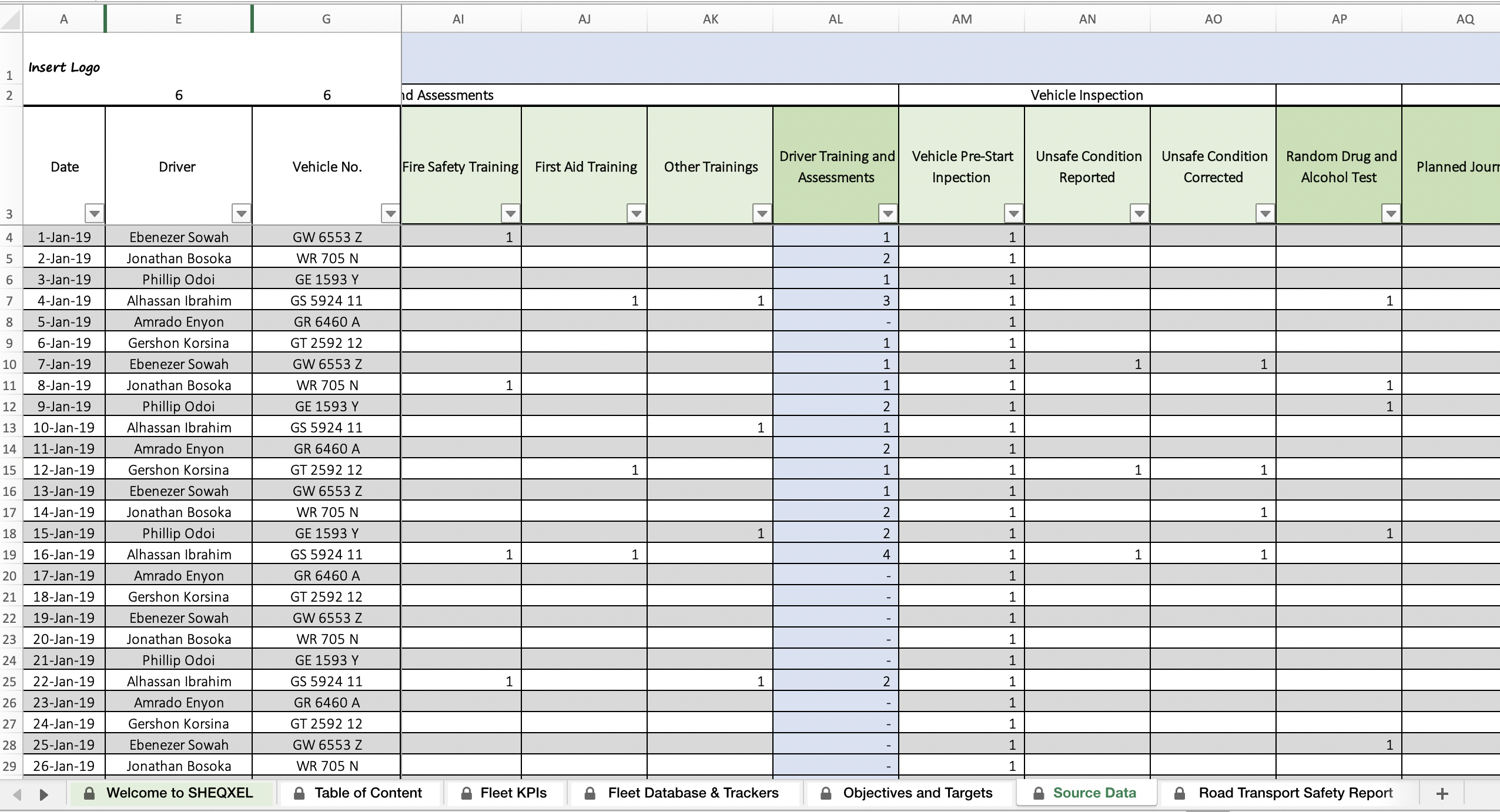Click Unsafe Condition Corrected value in row 17
Image resolution: width=1500 pixels, height=812 pixels.
click(1213, 512)
